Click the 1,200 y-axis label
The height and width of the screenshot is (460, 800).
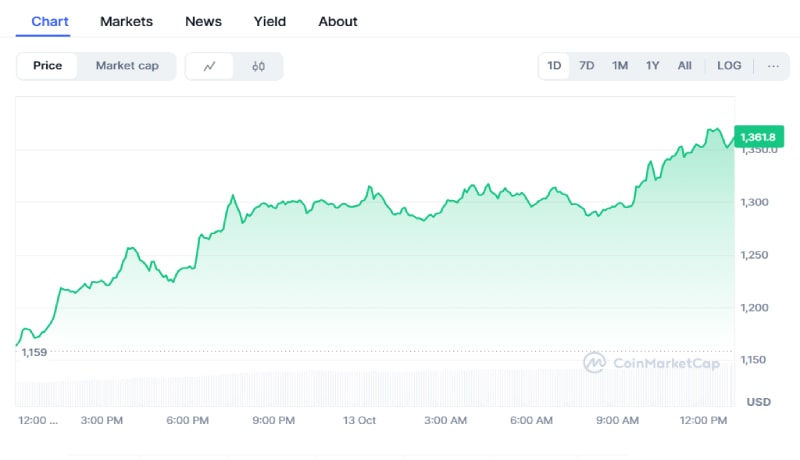coord(754,308)
